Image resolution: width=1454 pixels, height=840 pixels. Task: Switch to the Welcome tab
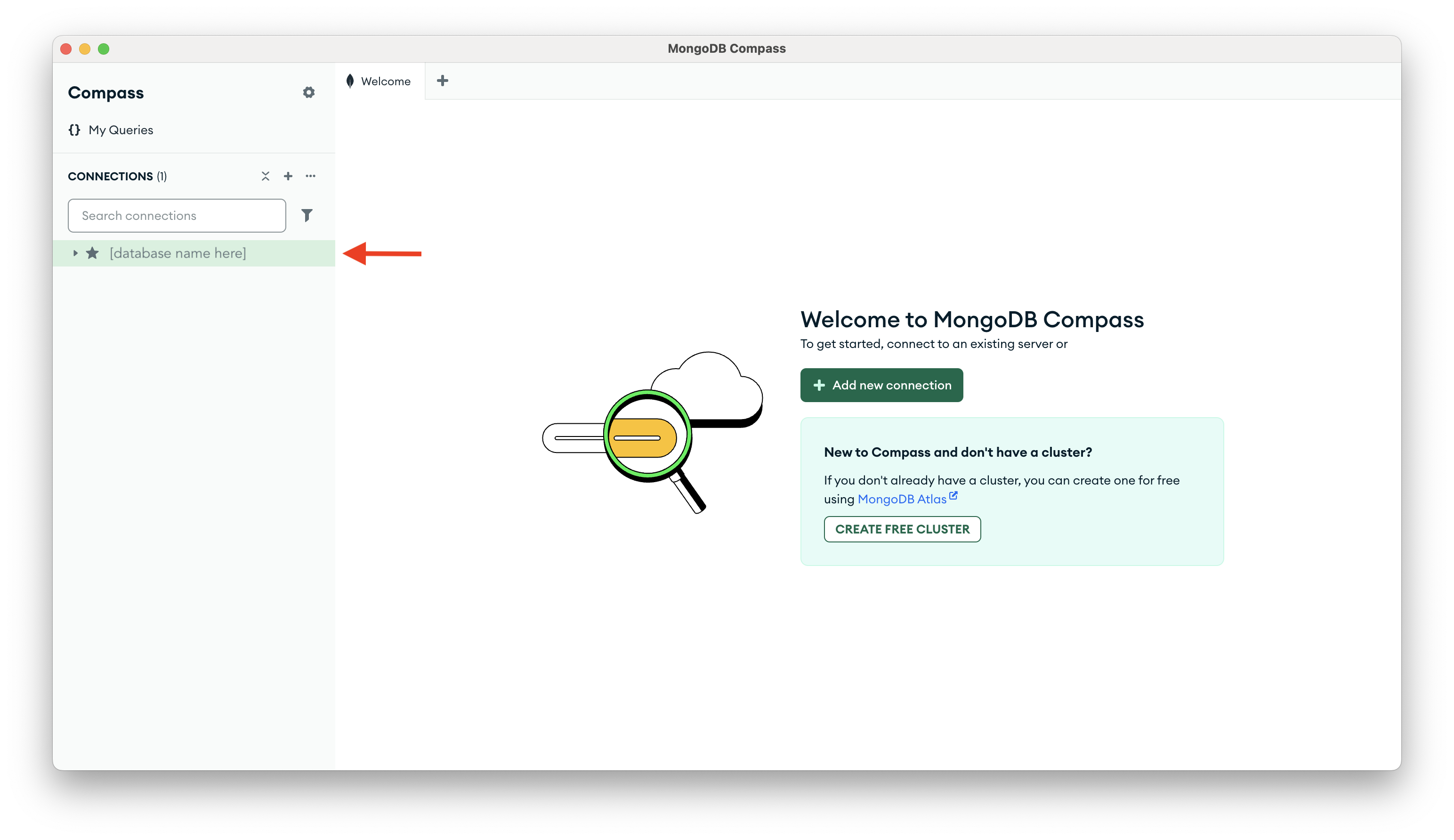384,81
